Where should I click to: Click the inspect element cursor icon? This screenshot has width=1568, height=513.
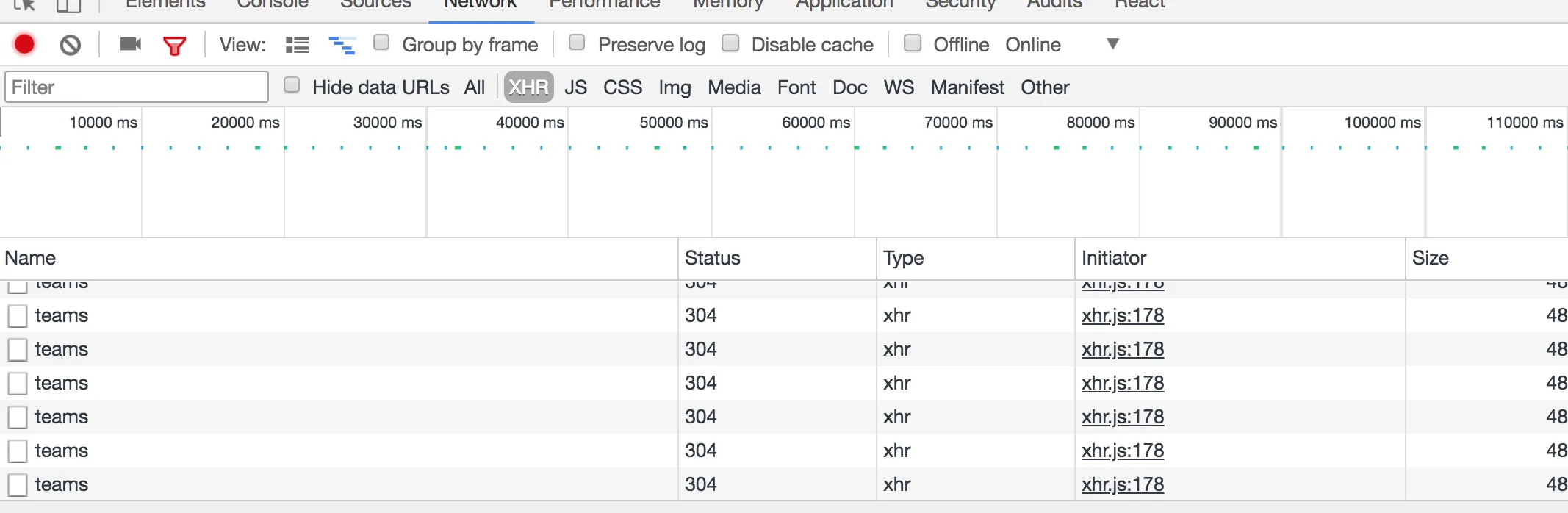pyautogui.click(x=24, y=4)
